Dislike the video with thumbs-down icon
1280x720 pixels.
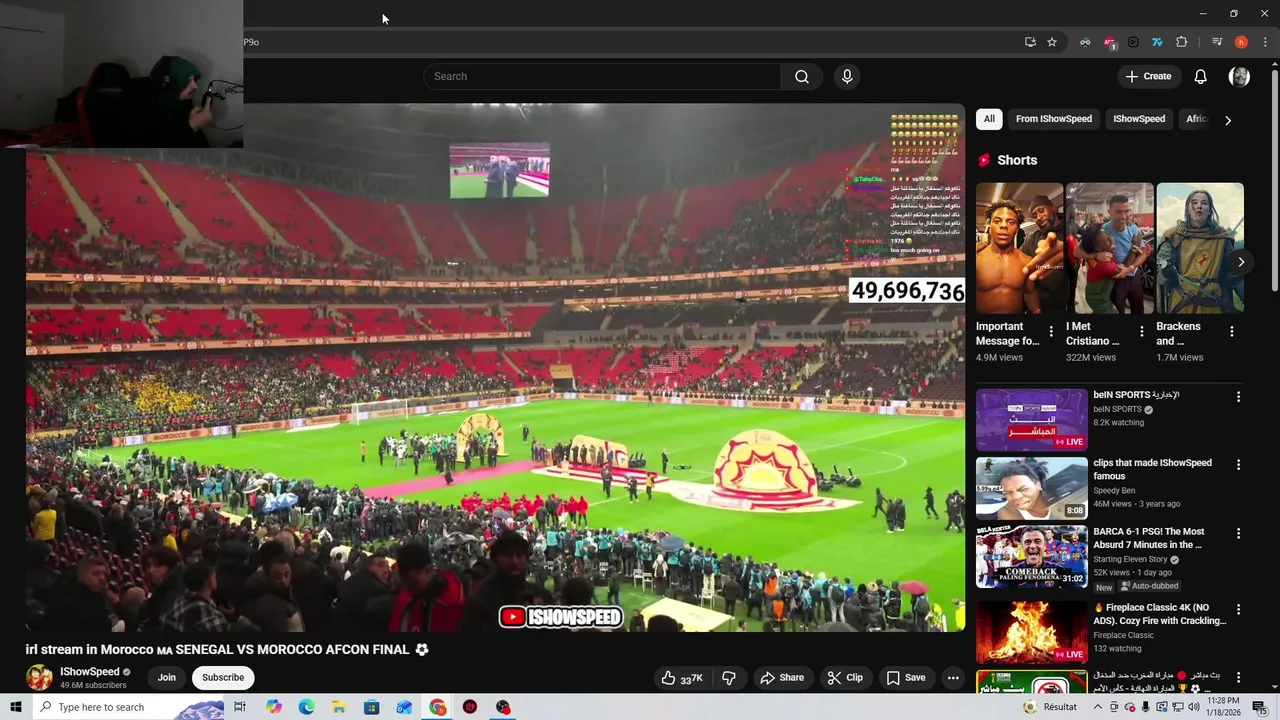pyautogui.click(x=729, y=678)
